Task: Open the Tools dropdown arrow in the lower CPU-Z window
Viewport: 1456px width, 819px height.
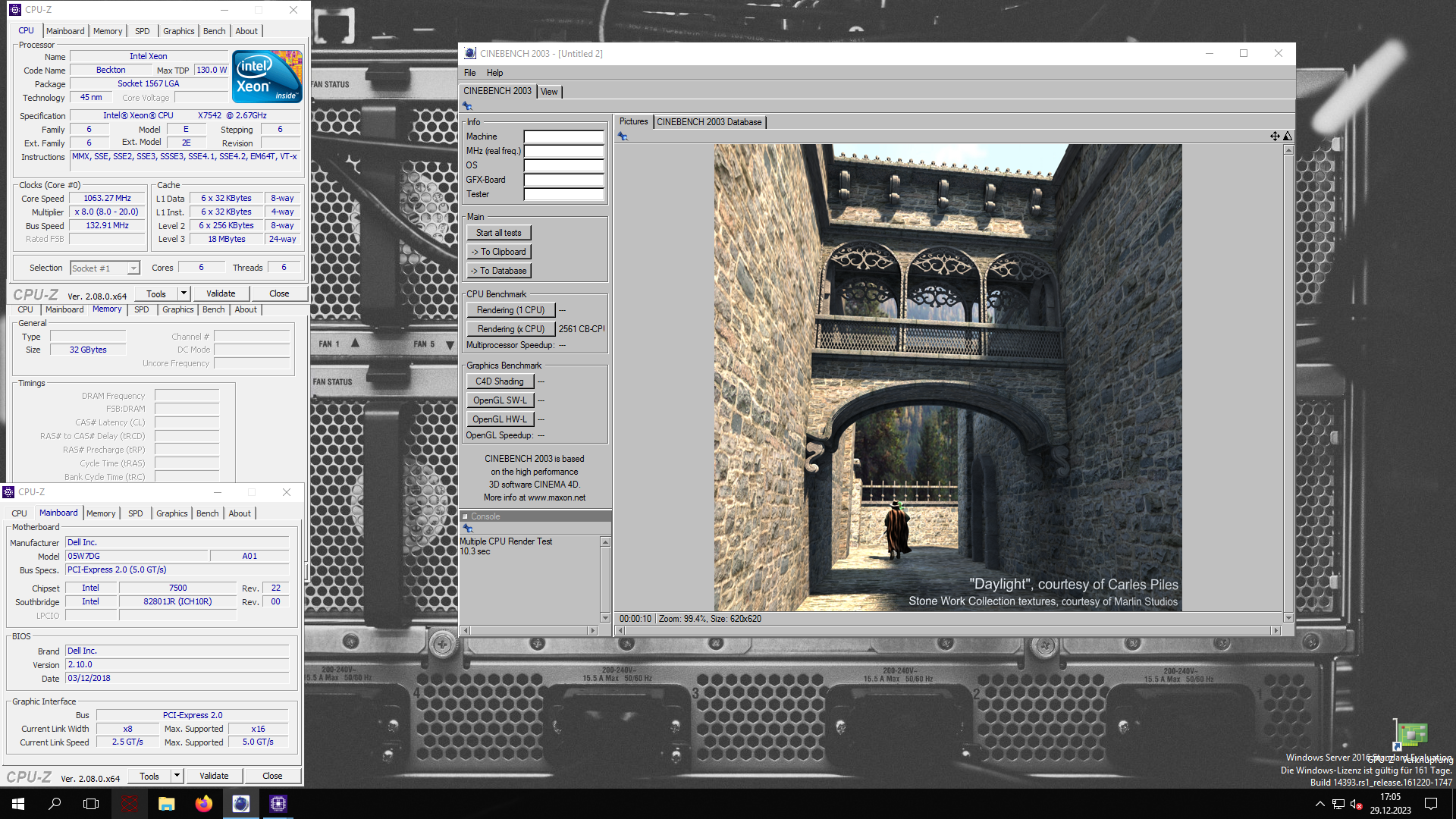Action: tap(177, 776)
